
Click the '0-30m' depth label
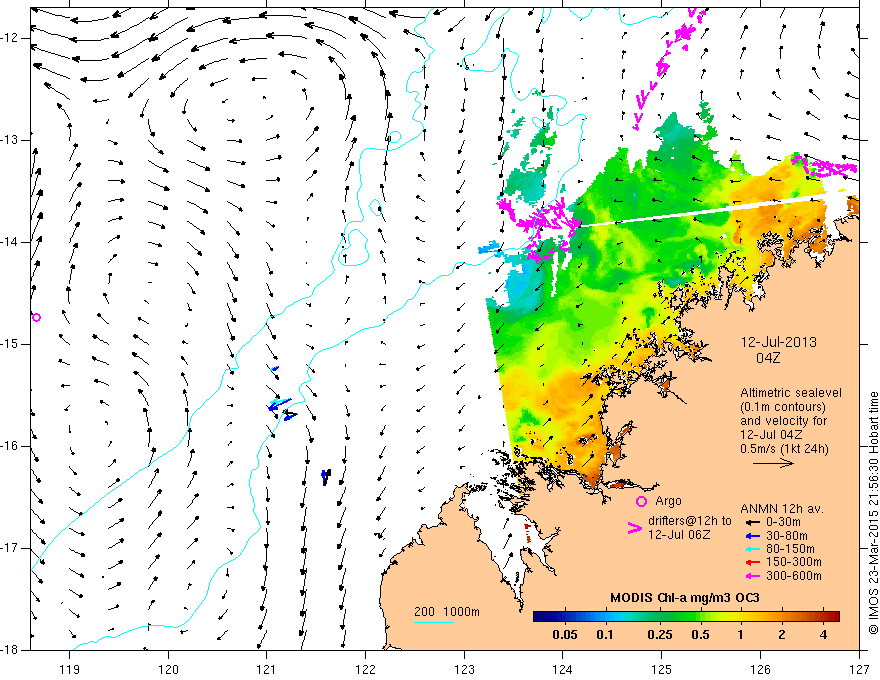(x=784, y=522)
